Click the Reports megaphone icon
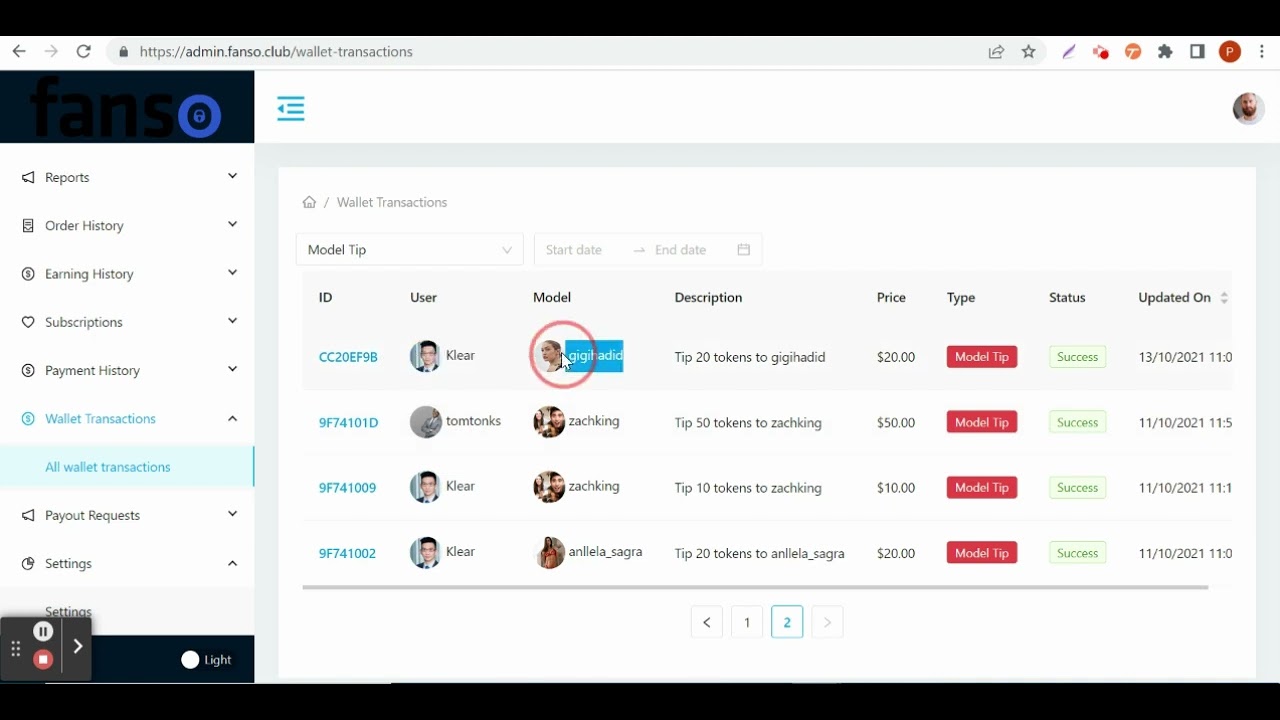 pos(28,177)
